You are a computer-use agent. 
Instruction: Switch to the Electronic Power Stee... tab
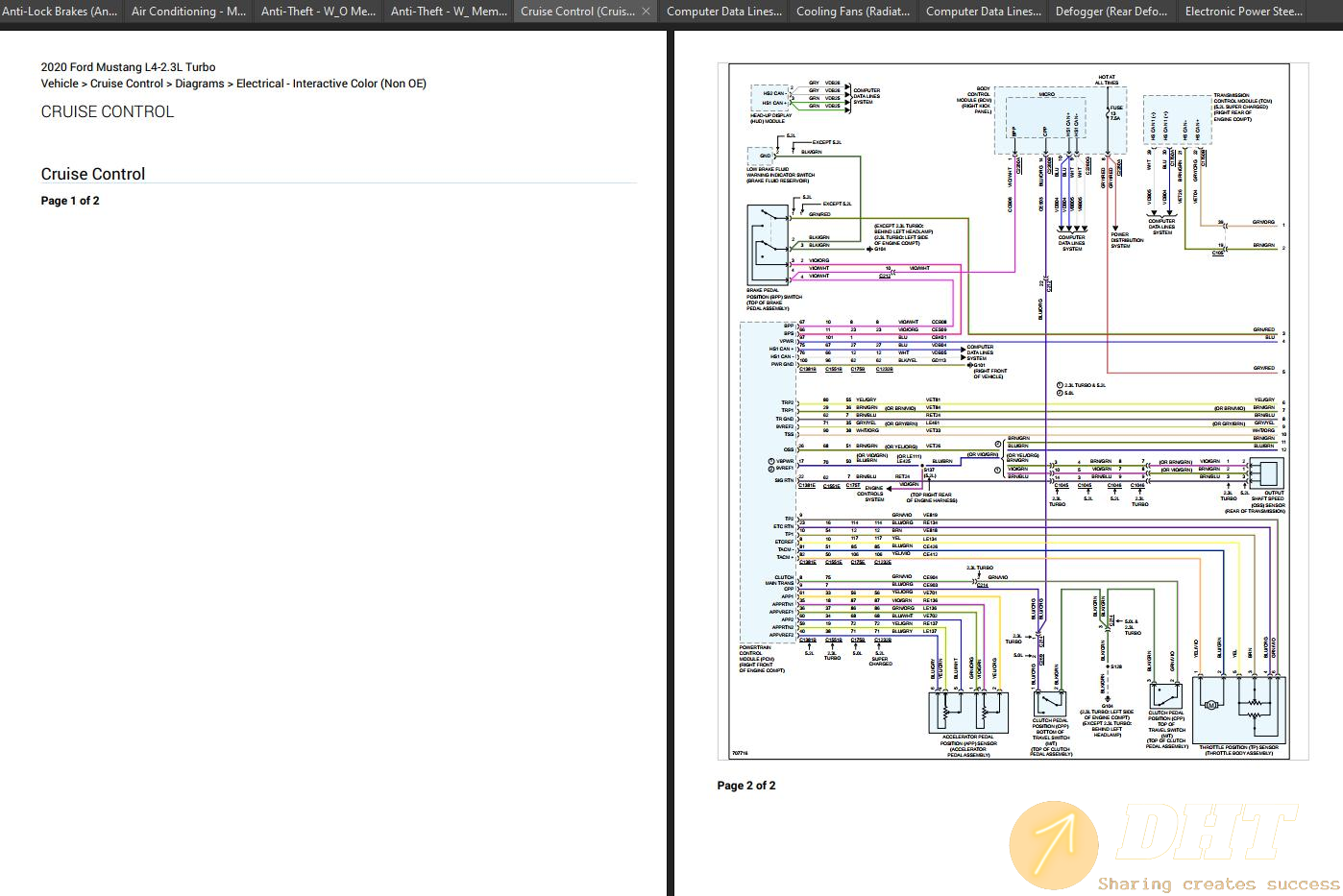pos(1244,12)
